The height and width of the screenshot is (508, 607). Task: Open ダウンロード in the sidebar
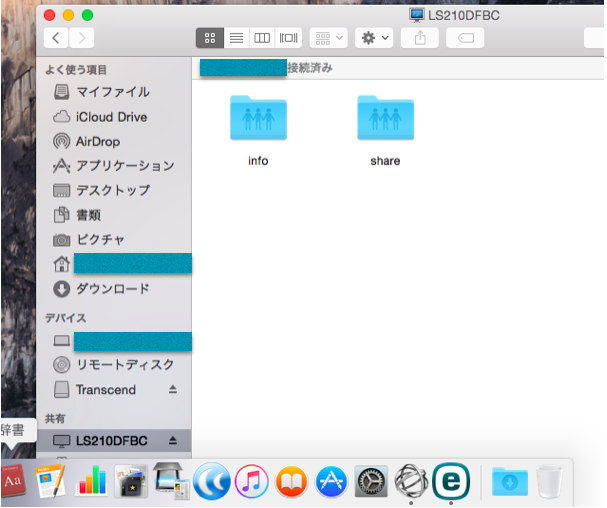(x=112, y=289)
